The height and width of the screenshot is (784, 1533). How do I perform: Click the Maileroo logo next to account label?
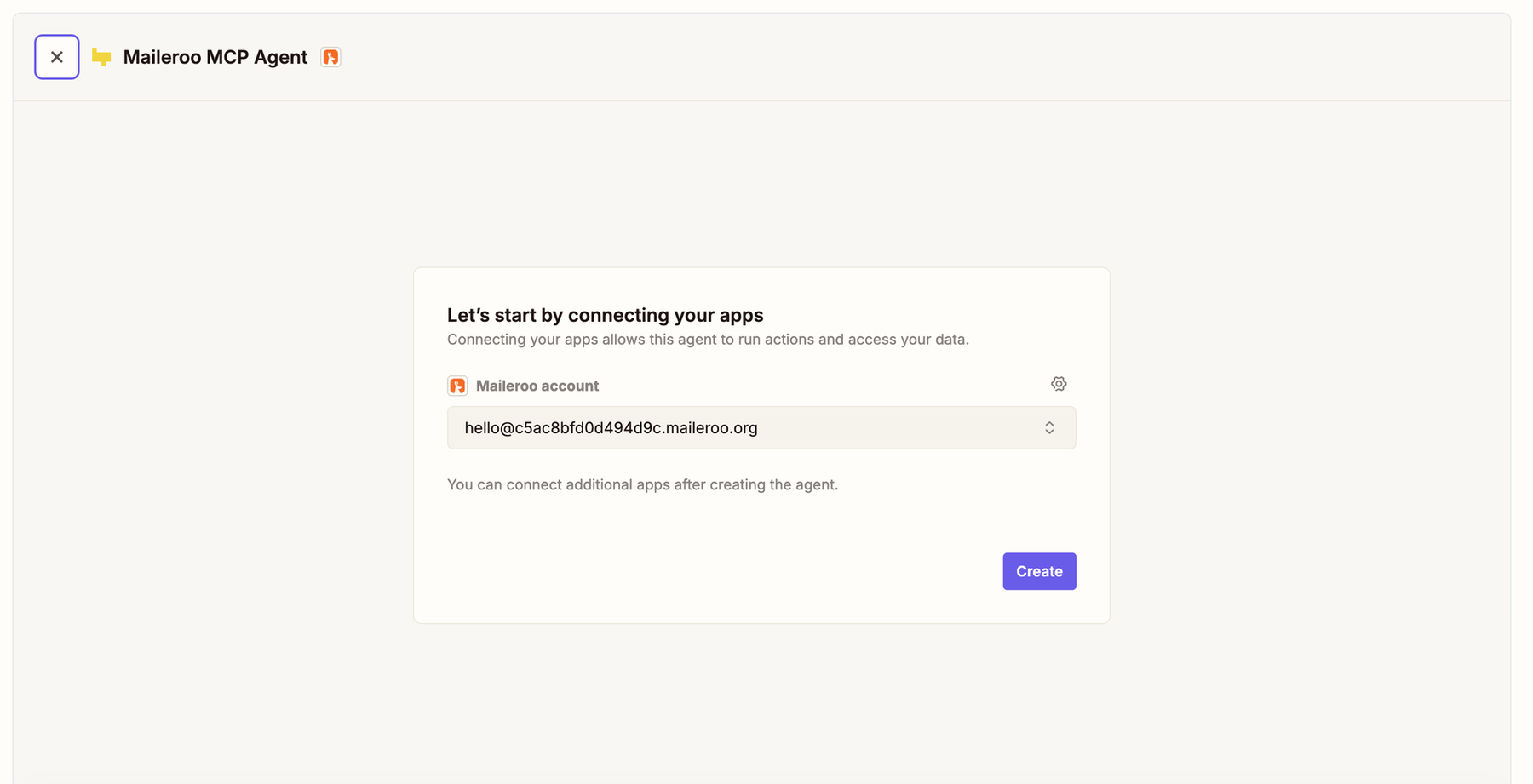[x=457, y=386]
